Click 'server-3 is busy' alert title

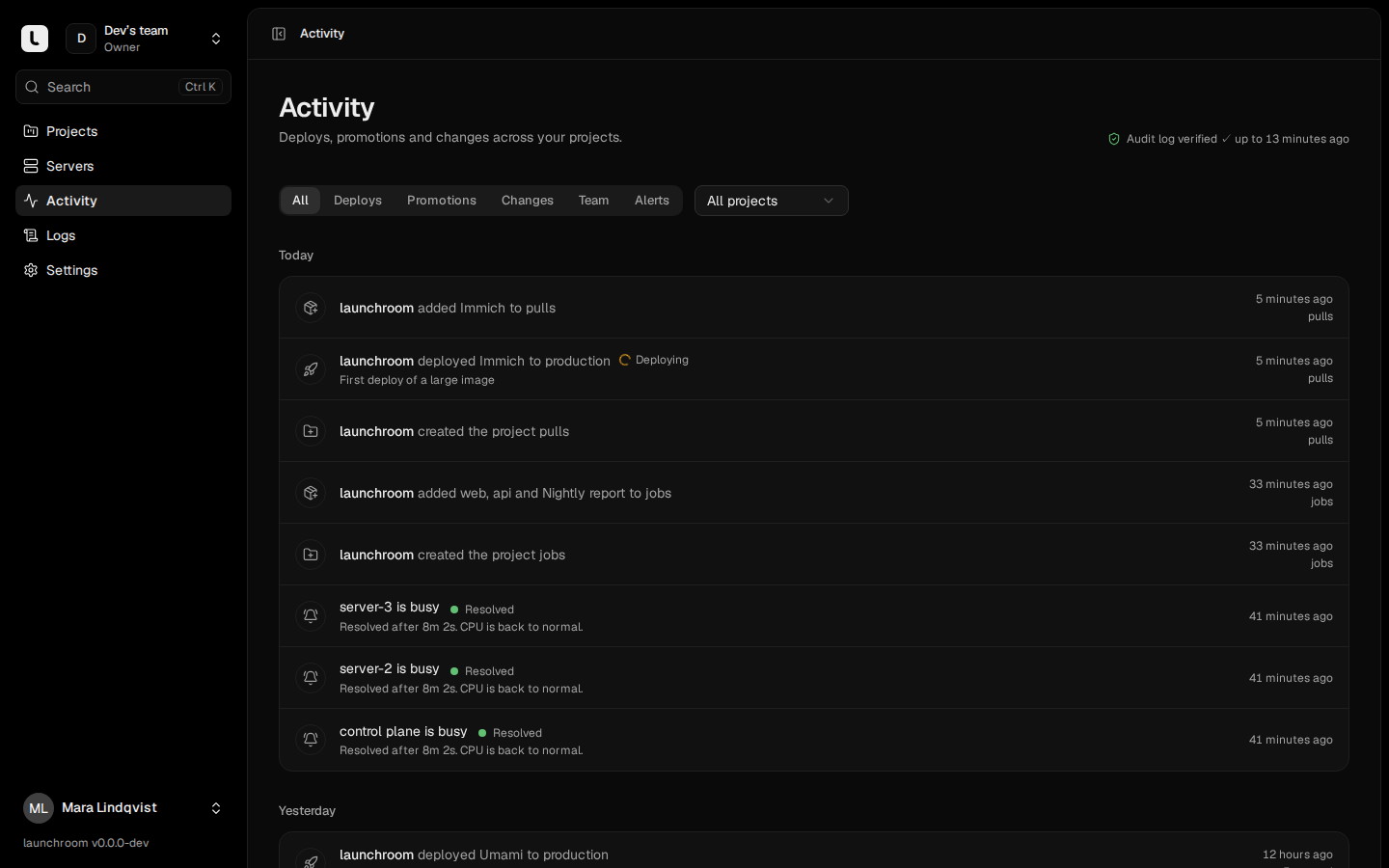pyautogui.click(x=390, y=607)
